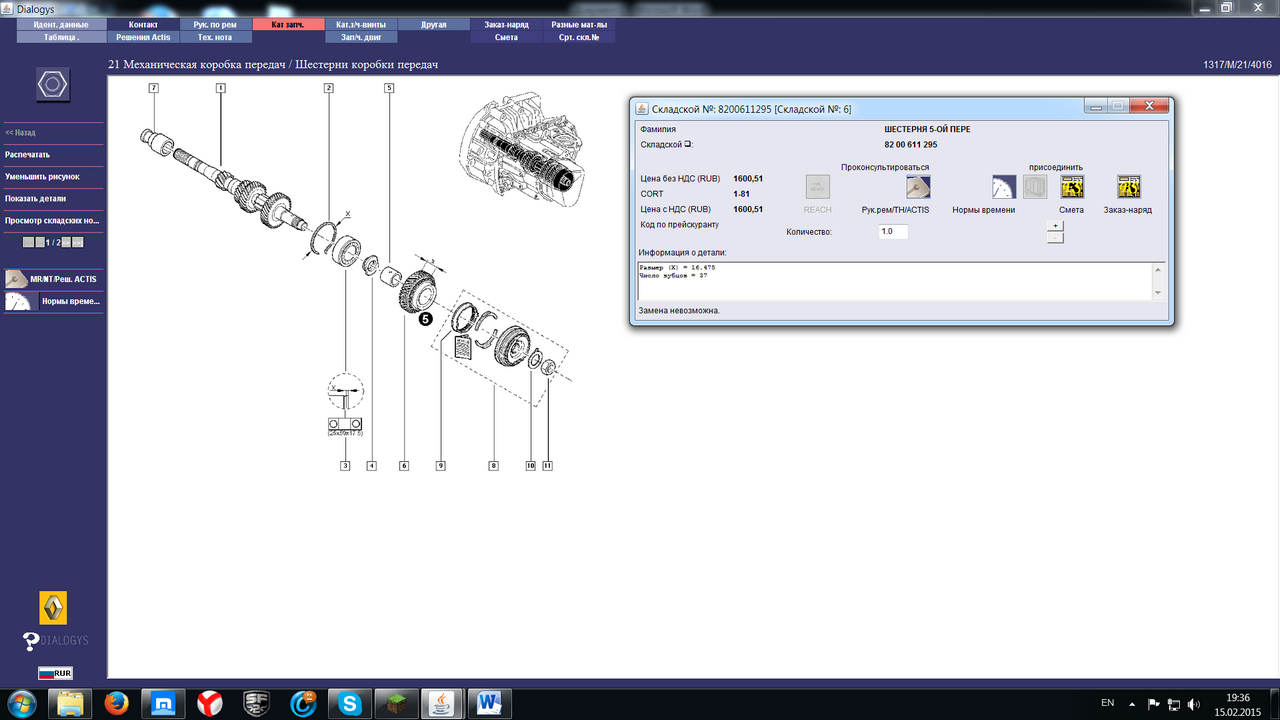Click the Заказ-наряд work order icon in dialog
Image resolution: width=1280 pixels, height=720 pixels.
[1129, 186]
